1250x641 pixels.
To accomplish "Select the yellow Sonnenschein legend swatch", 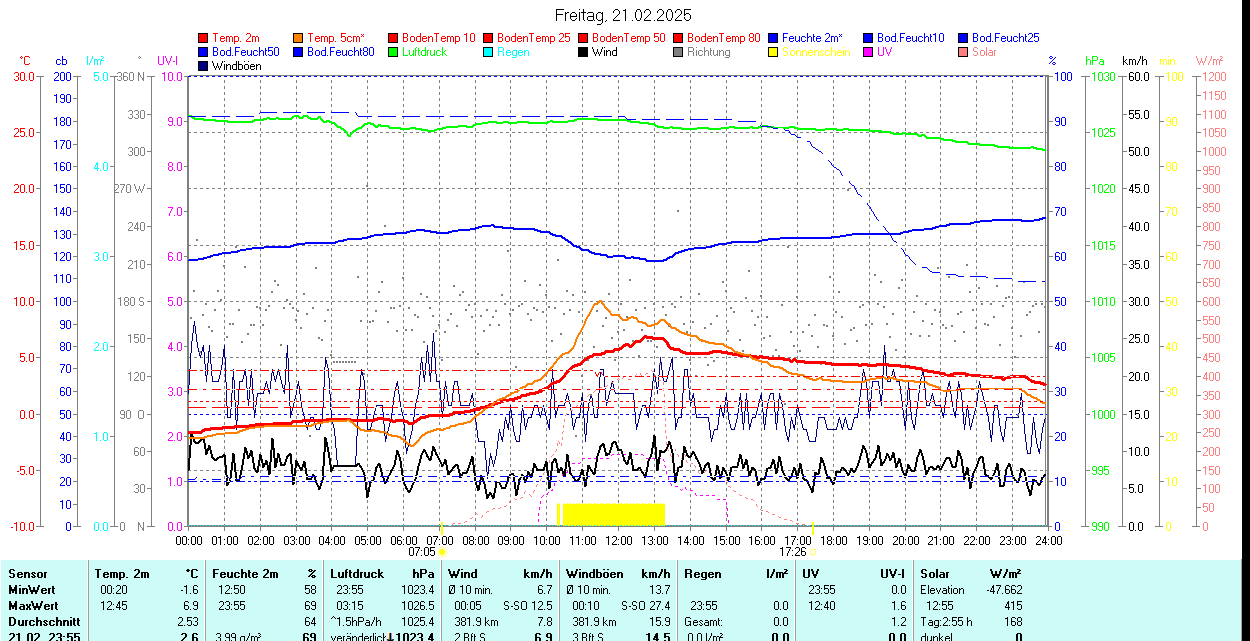I will (x=774, y=52).
